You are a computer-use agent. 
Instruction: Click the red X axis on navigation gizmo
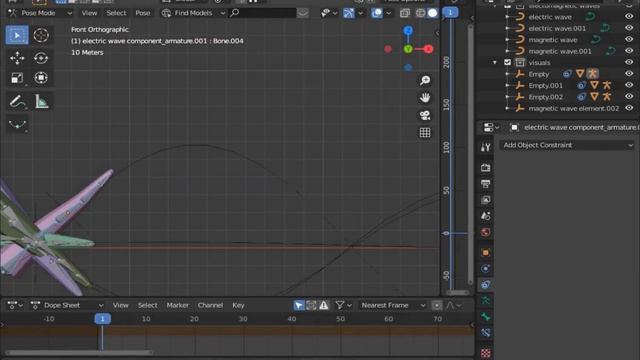click(428, 49)
